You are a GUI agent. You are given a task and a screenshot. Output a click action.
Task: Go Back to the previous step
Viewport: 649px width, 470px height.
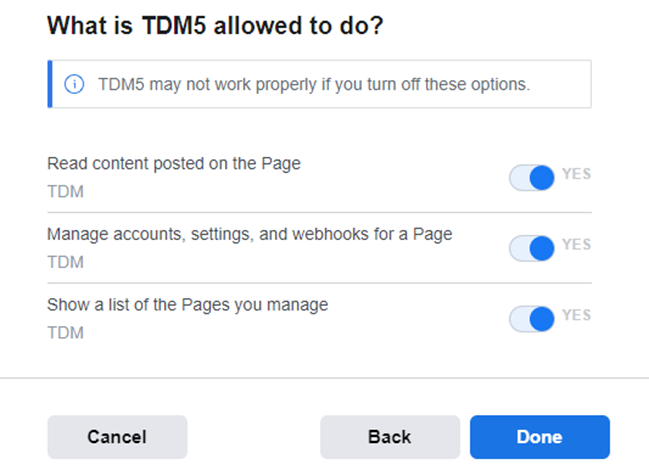point(389,437)
